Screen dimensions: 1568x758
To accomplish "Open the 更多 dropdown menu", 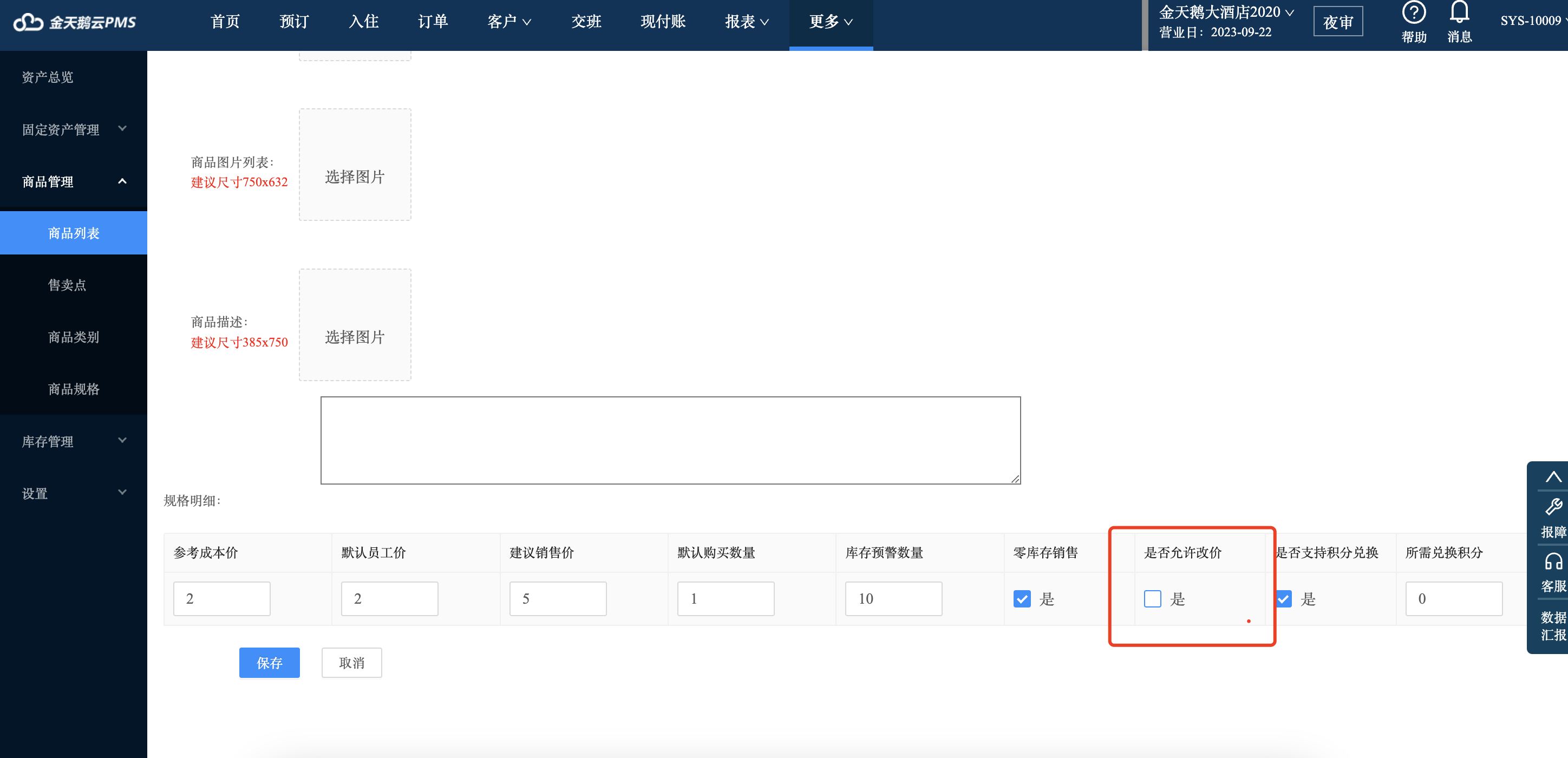I will click(x=831, y=22).
